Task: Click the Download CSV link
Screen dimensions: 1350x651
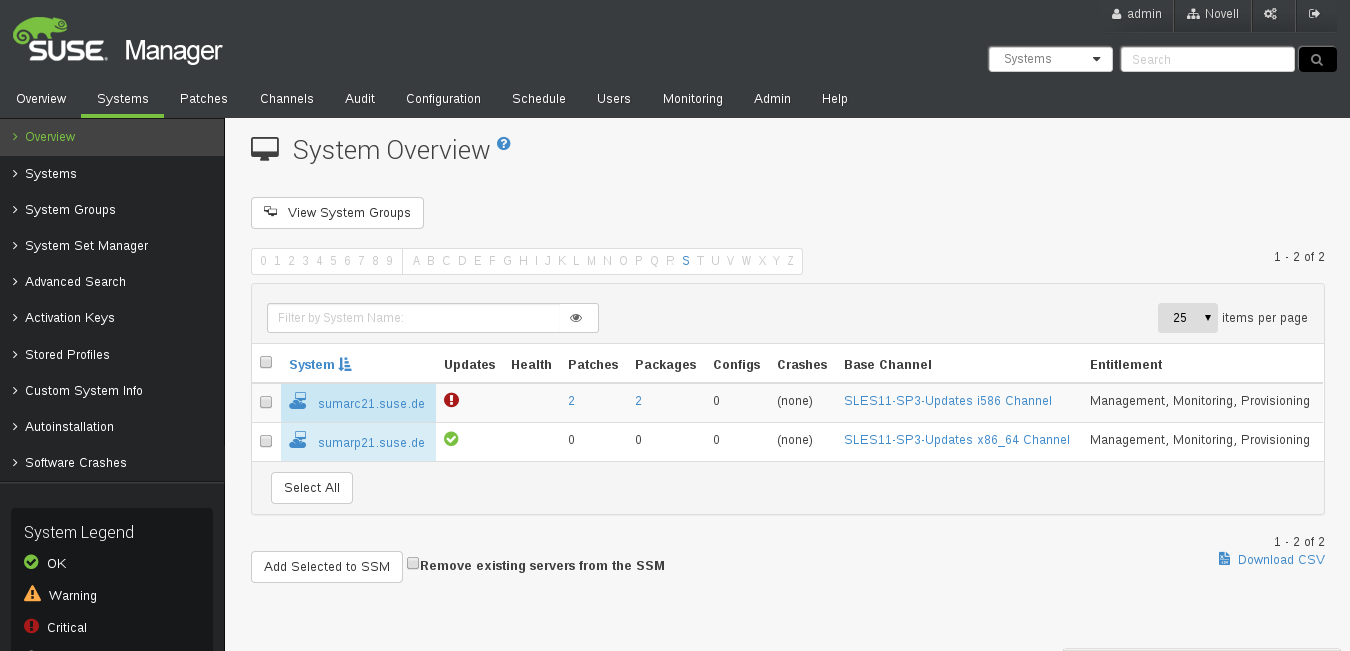Action: [1281, 560]
